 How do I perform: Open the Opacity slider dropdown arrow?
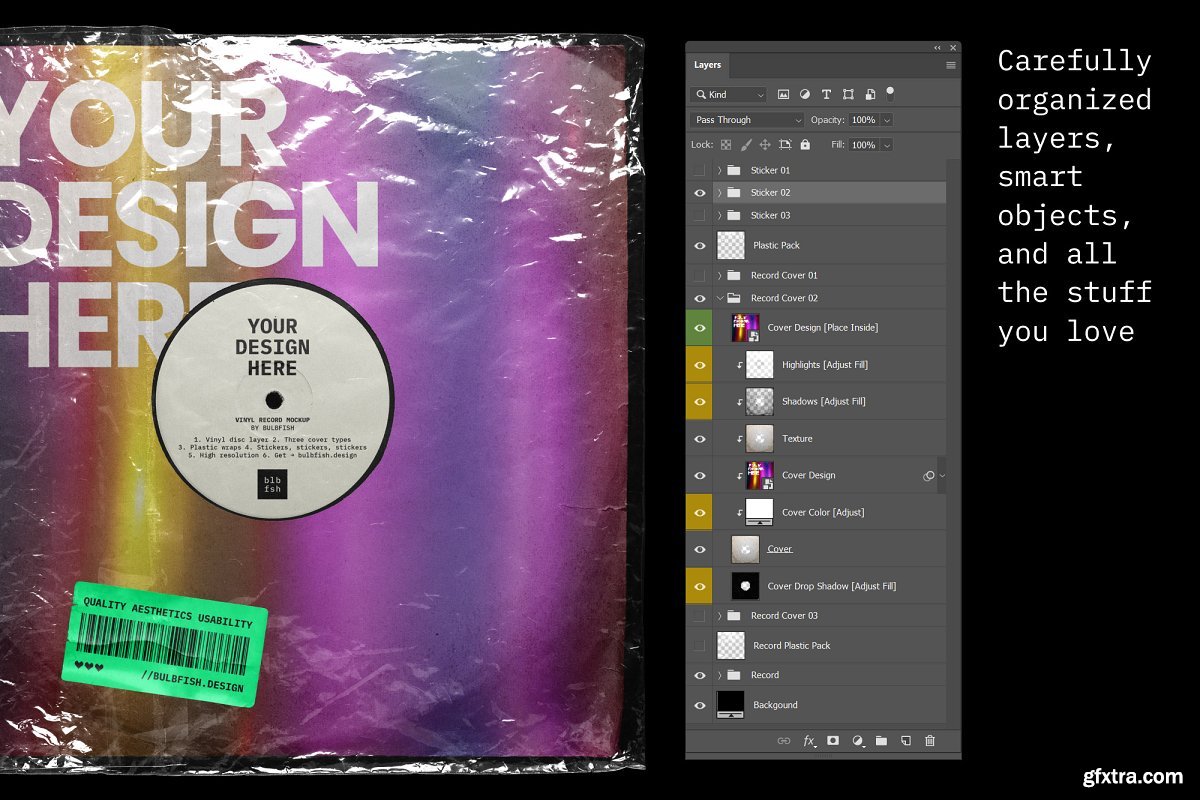click(x=887, y=120)
